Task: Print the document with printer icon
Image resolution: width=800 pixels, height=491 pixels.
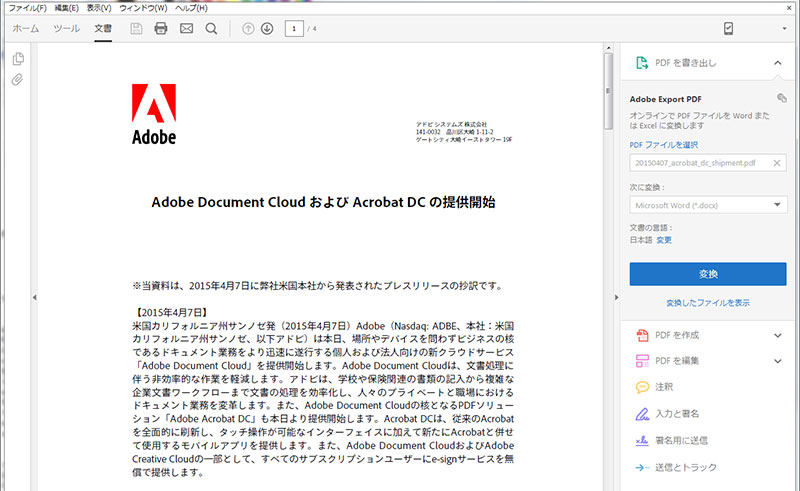Action: [161, 29]
